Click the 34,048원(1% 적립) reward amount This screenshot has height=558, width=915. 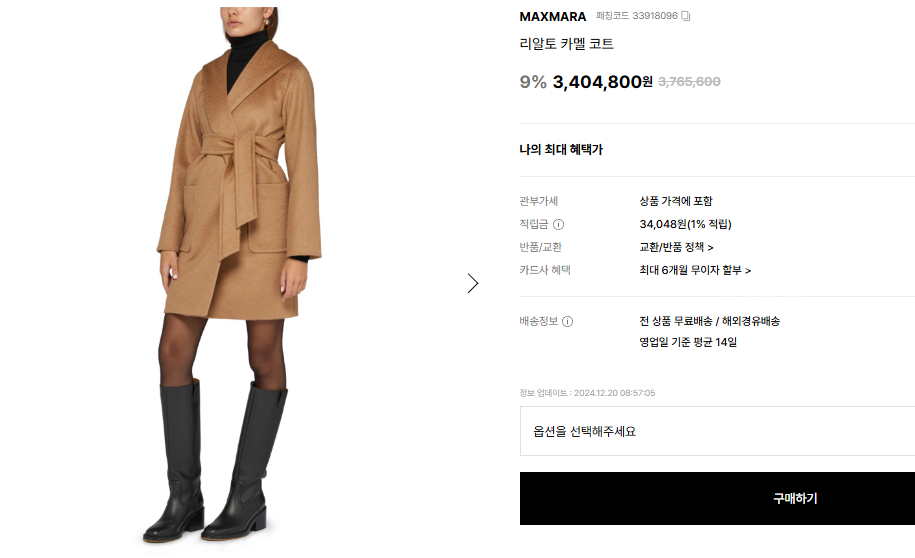[685, 224]
